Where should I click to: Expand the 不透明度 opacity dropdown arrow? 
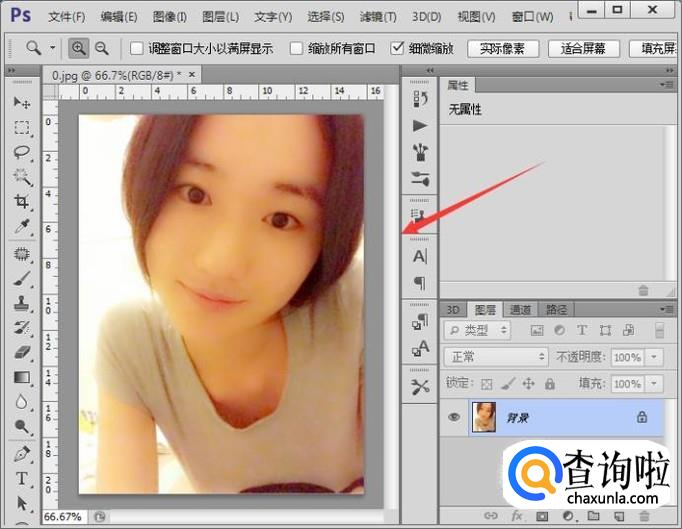(x=654, y=357)
